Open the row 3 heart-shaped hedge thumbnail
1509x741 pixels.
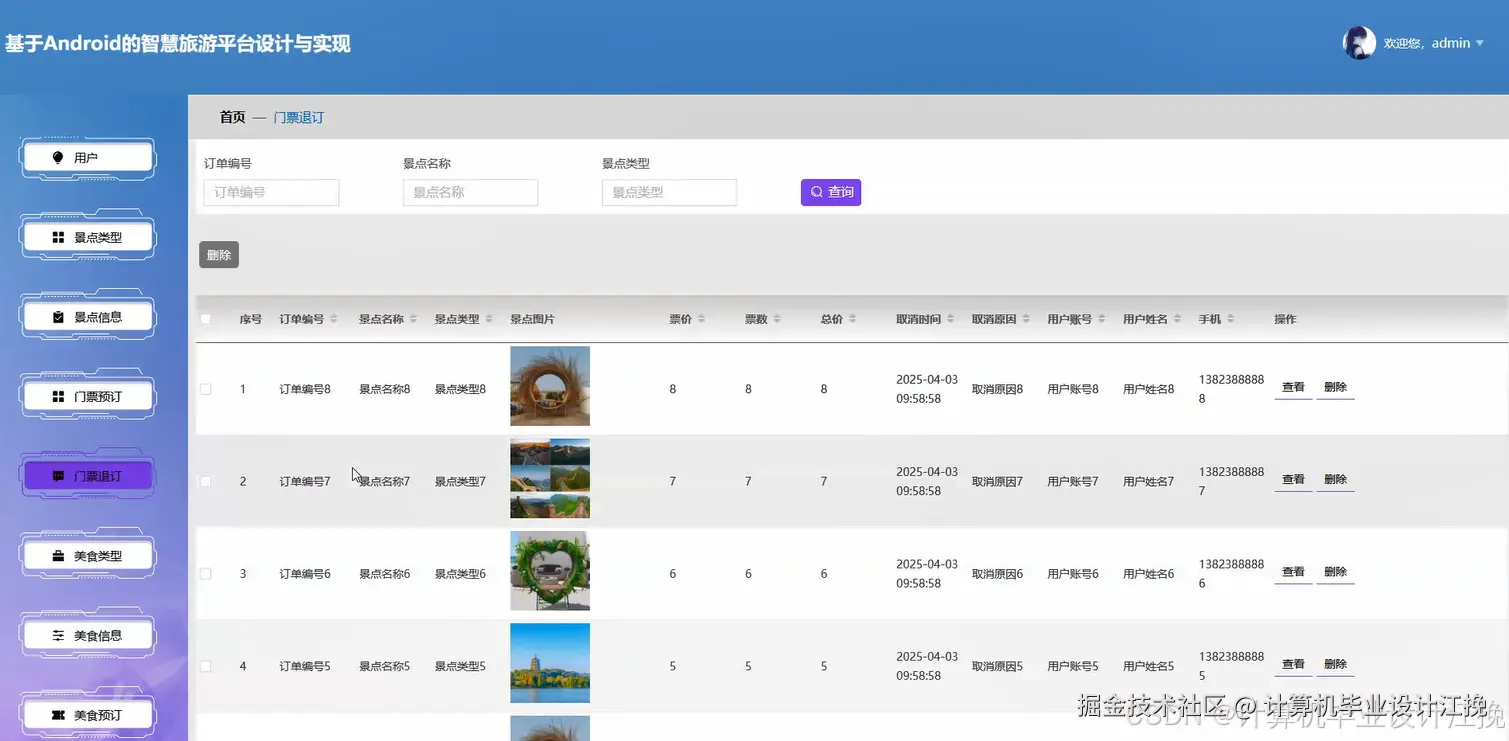click(x=550, y=571)
